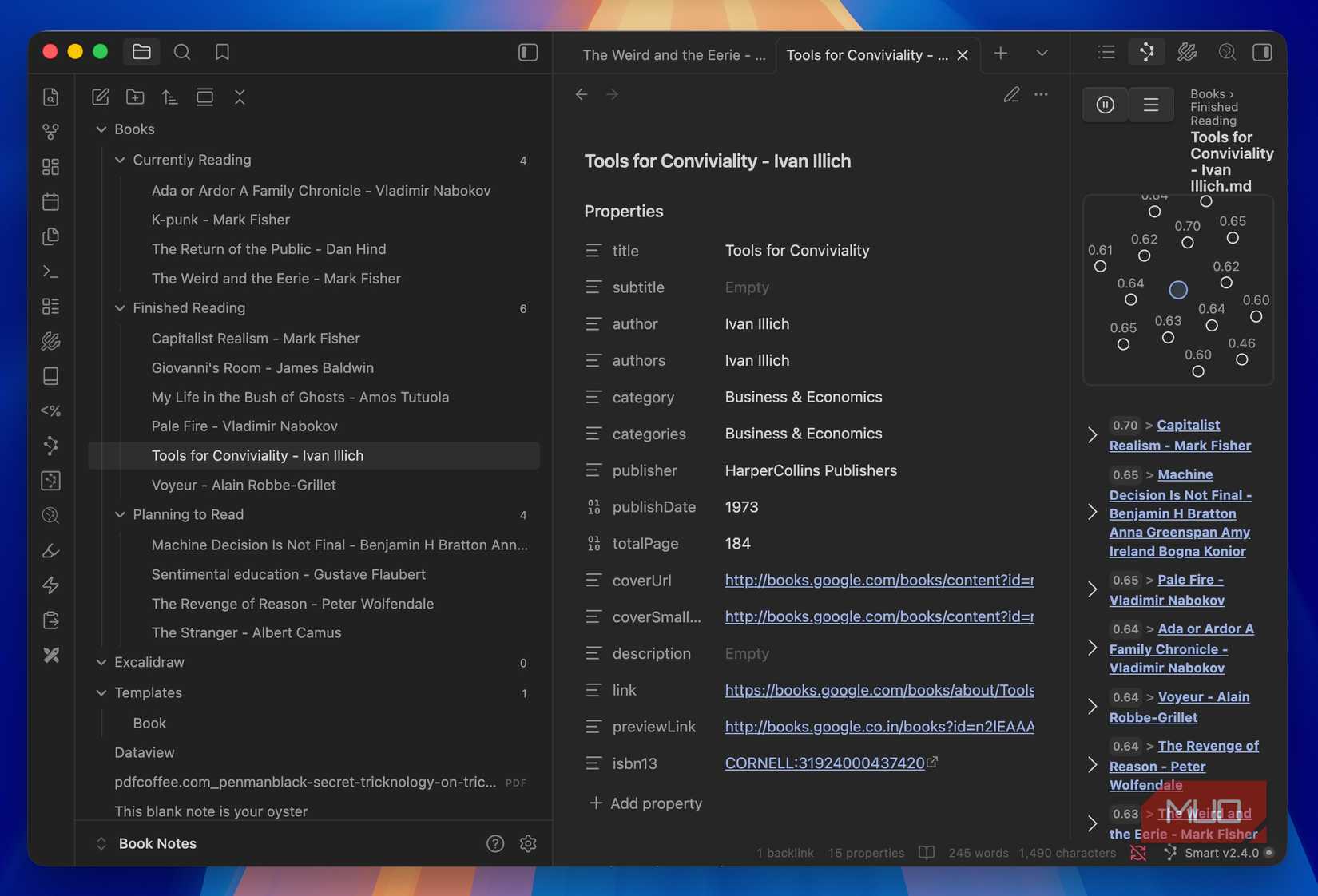
Task: Expand the Capitalist Realism connection result
Action: click(x=1092, y=435)
